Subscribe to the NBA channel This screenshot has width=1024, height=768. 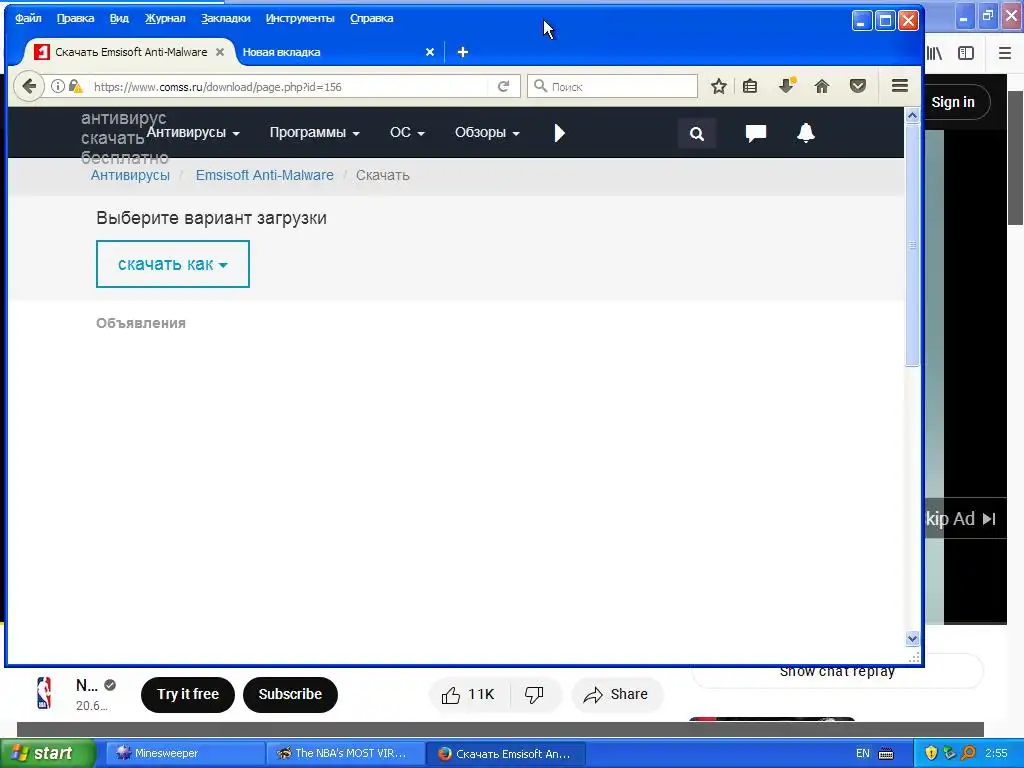290,694
